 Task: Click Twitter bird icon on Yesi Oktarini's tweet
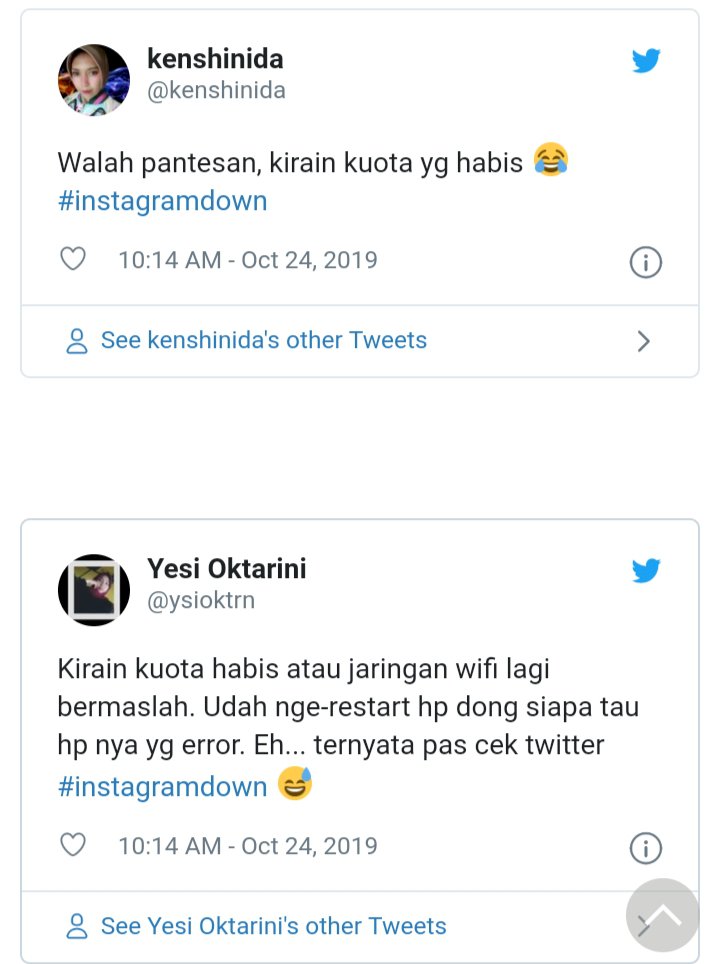[x=646, y=571]
